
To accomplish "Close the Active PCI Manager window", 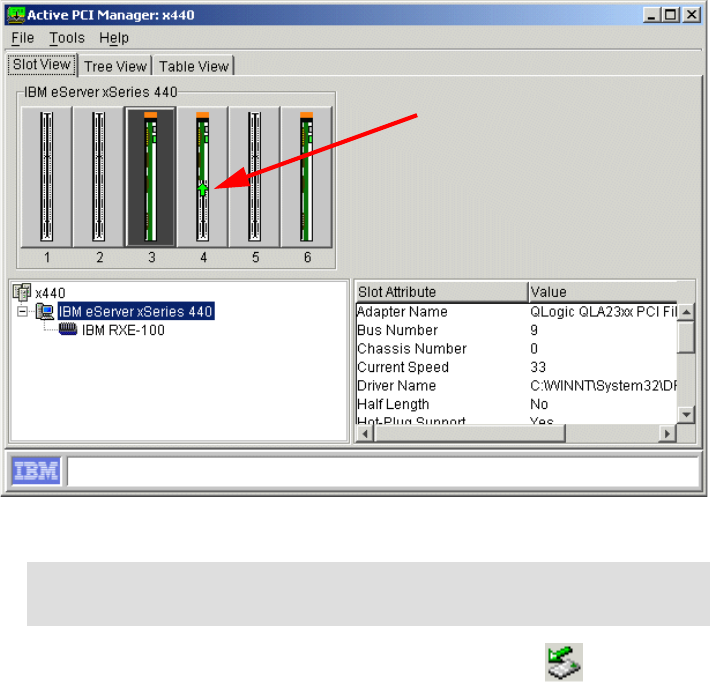I will tap(691, 15).
